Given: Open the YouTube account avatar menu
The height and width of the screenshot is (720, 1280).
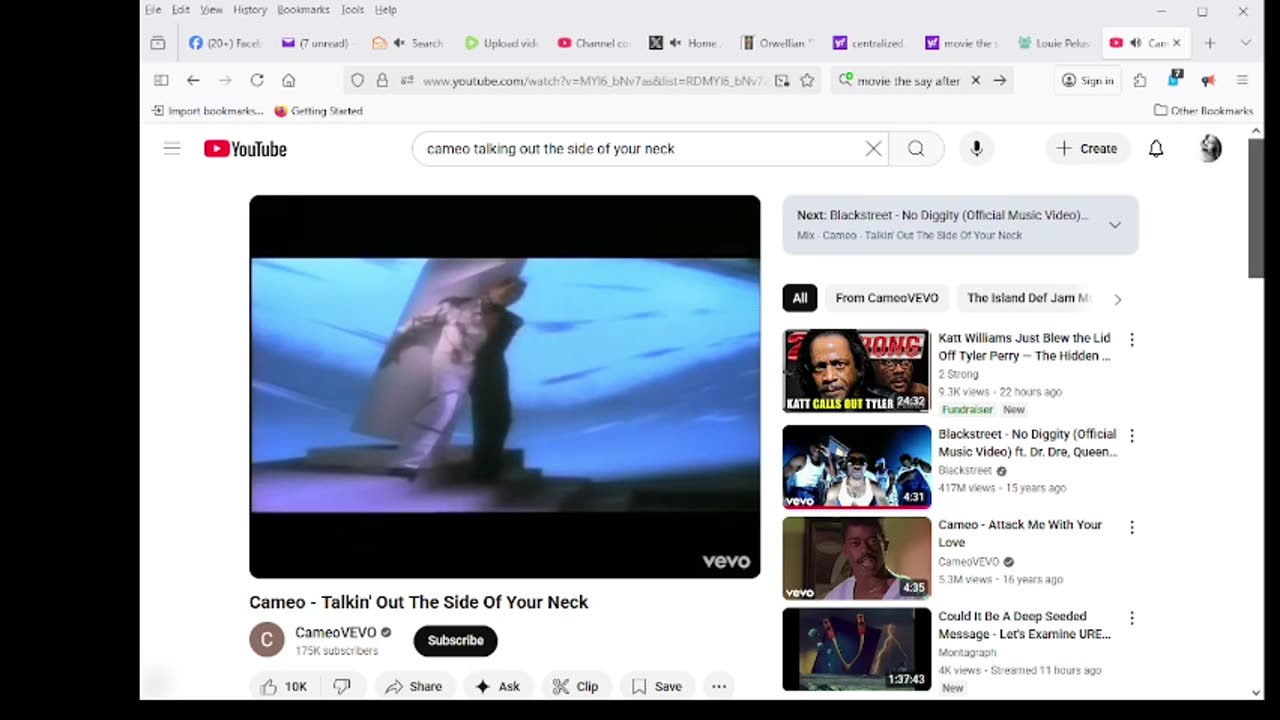Looking at the screenshot, I should click(1210, 148).
